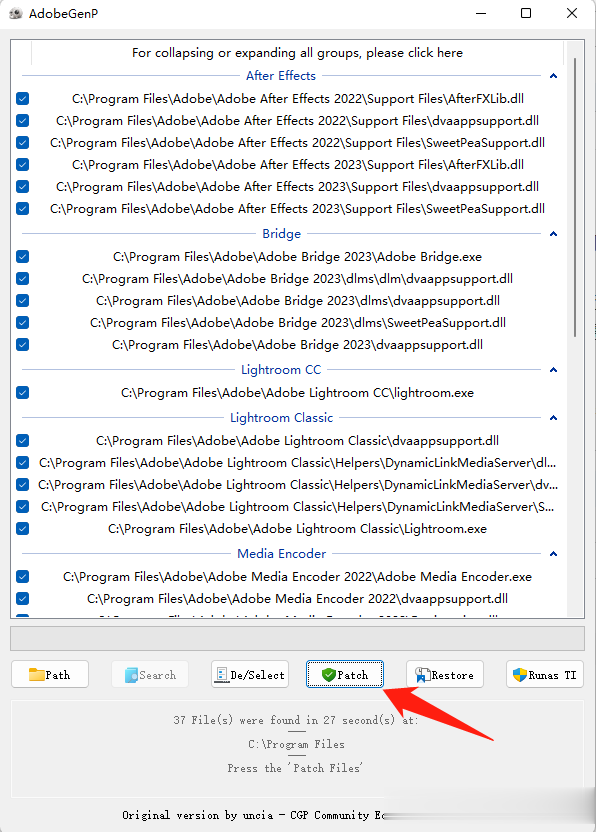Viewport: 596px width, 832px height.
Task: Uncheck Bridge 2023 dlms\dvaappsupport.dll checkbox
Action: coord(22,301)
